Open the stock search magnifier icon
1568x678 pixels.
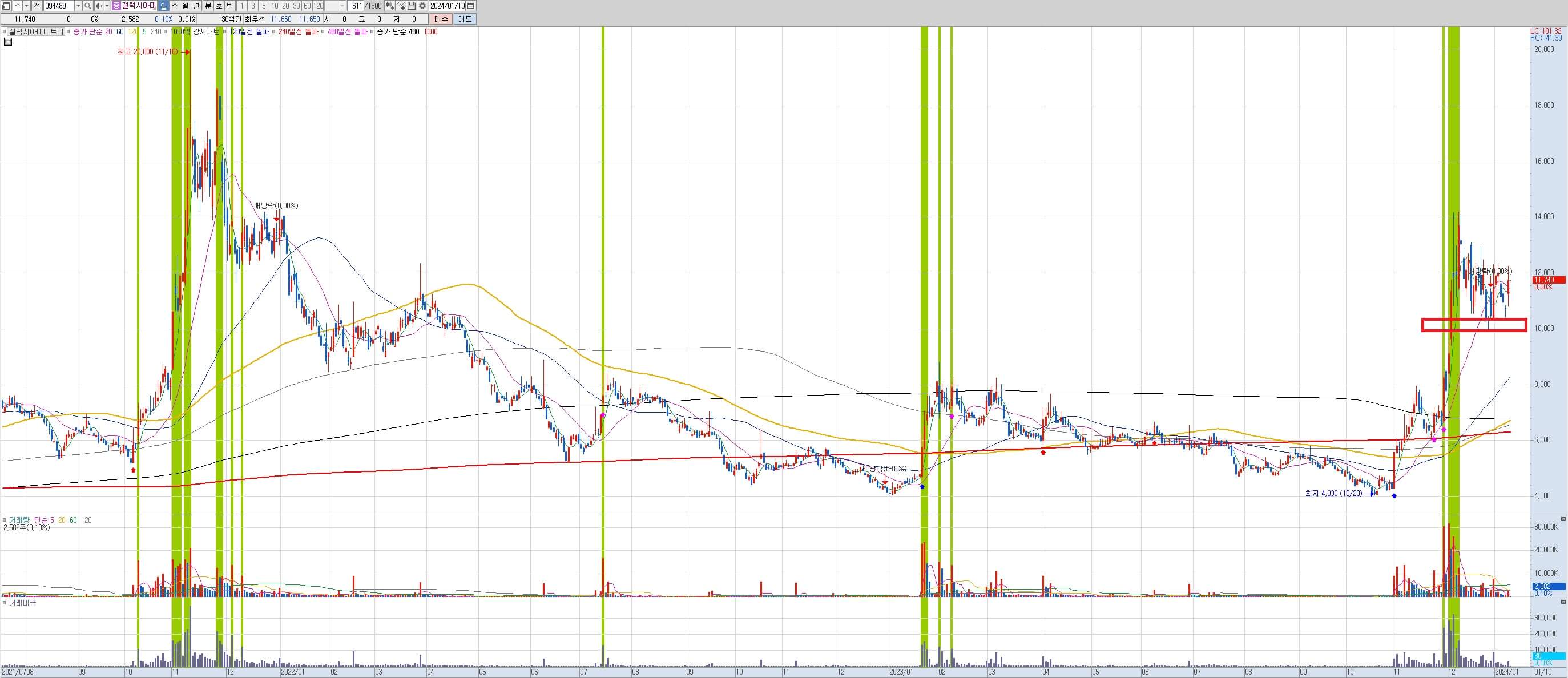pos(88,6)
